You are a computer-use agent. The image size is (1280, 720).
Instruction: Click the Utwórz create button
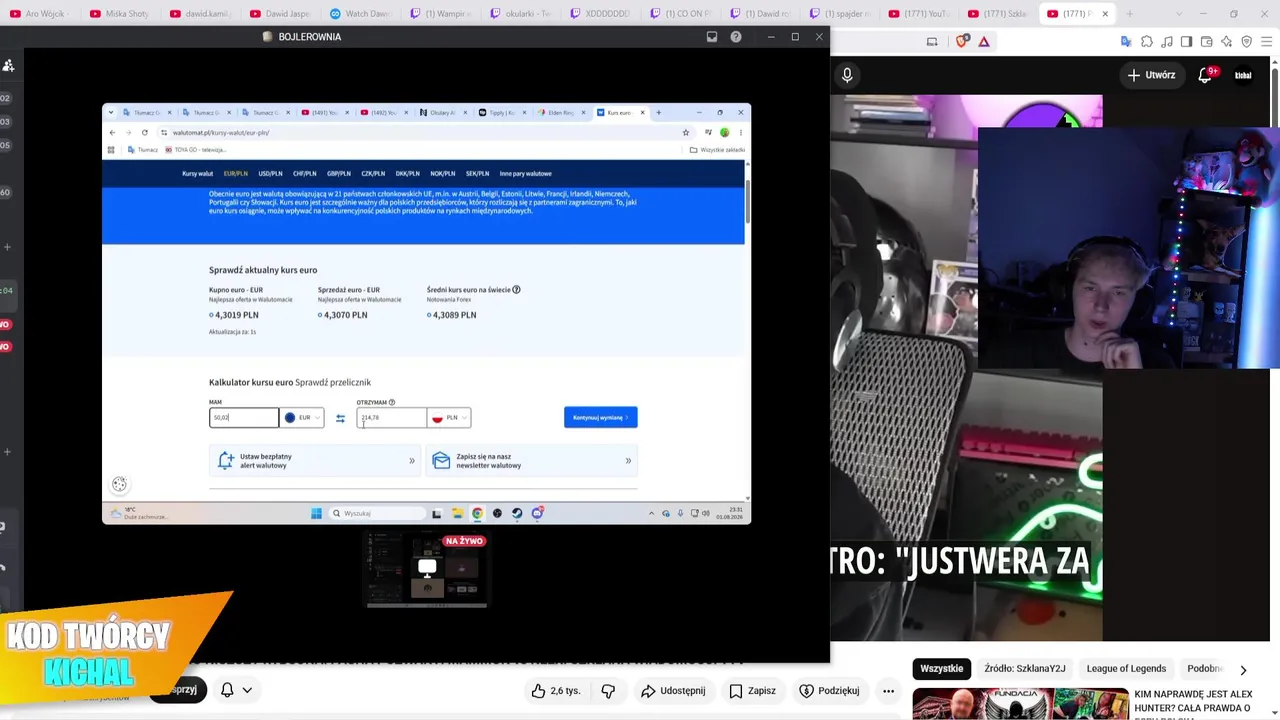(1151, 75)
